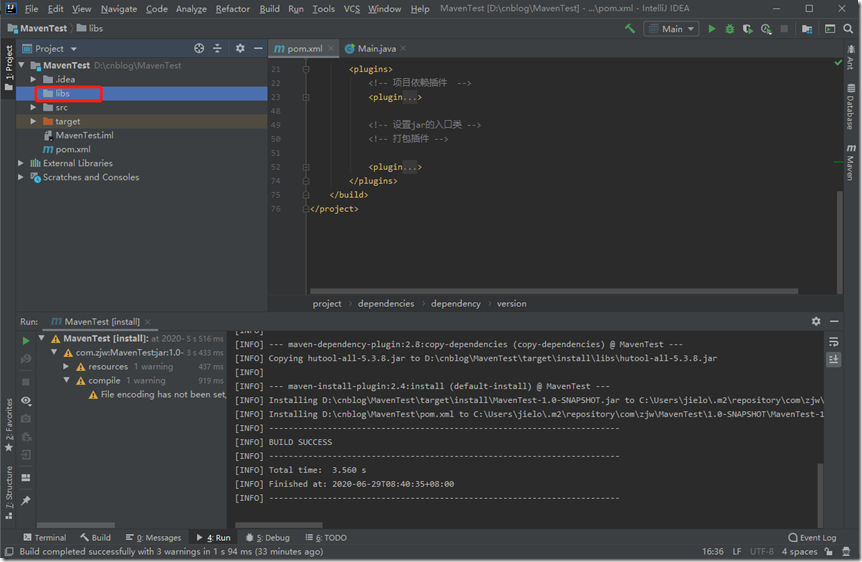Image resolution: width=862 pixels, height=562 pixels.
Task: Start debugging with the bug icon
Action: tap(730, 29)
